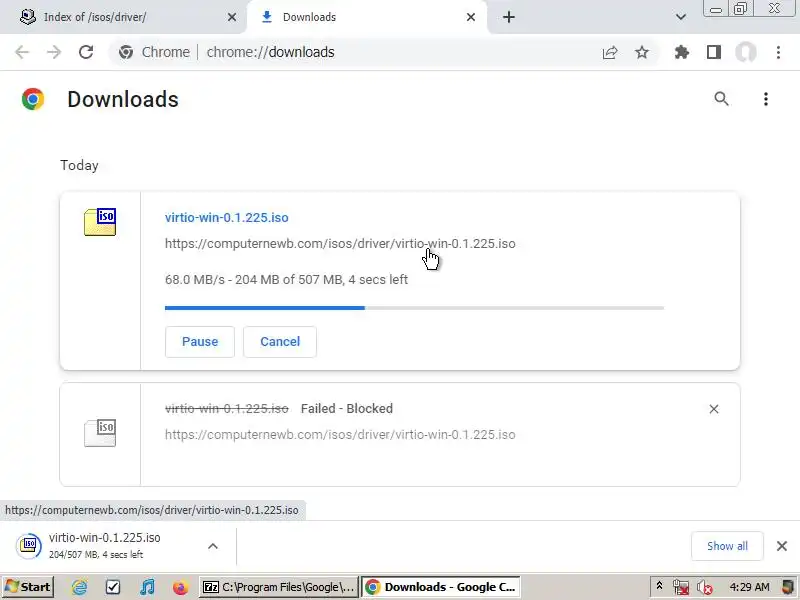Click the checkmark quick launch icon
The width and height of the screenshot is (800, 600).
pyautogui.click(x=113, y=587)
